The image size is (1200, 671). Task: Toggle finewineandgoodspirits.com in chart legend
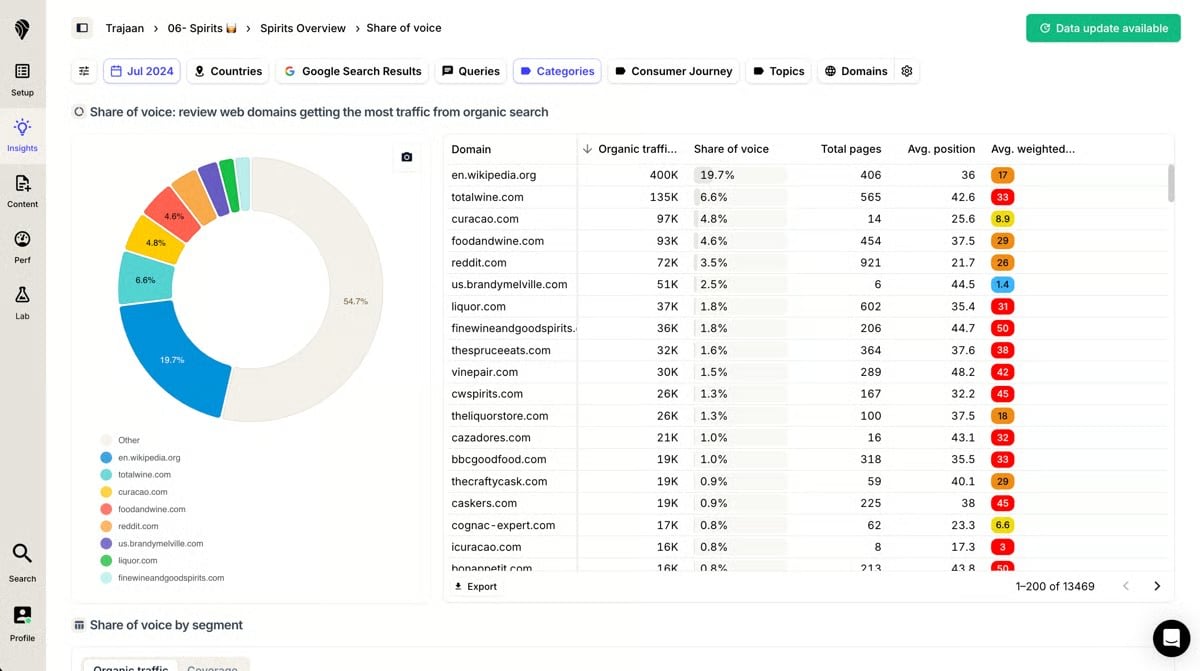pos(161,577)
